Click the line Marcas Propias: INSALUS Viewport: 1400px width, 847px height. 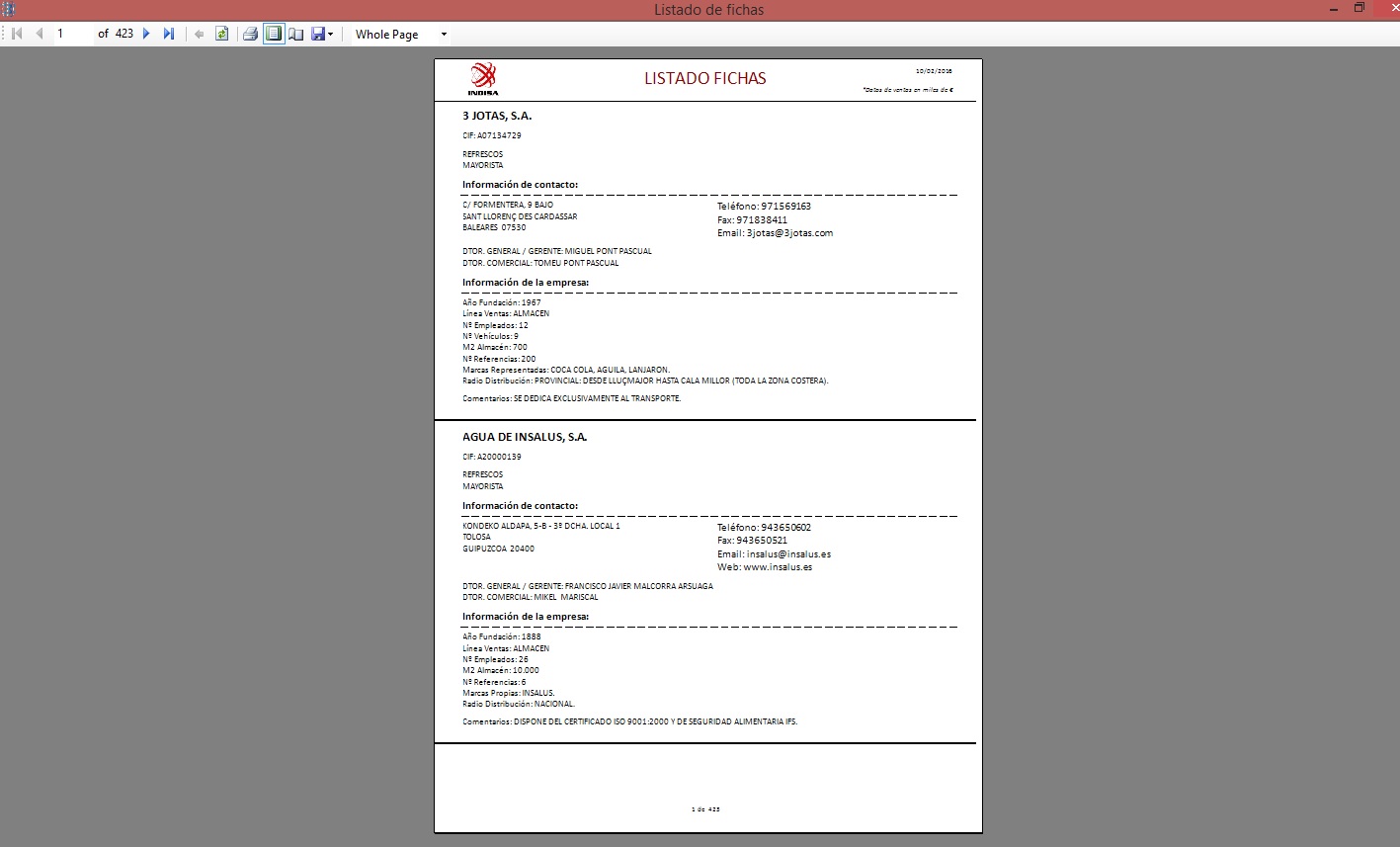point(509,693)
